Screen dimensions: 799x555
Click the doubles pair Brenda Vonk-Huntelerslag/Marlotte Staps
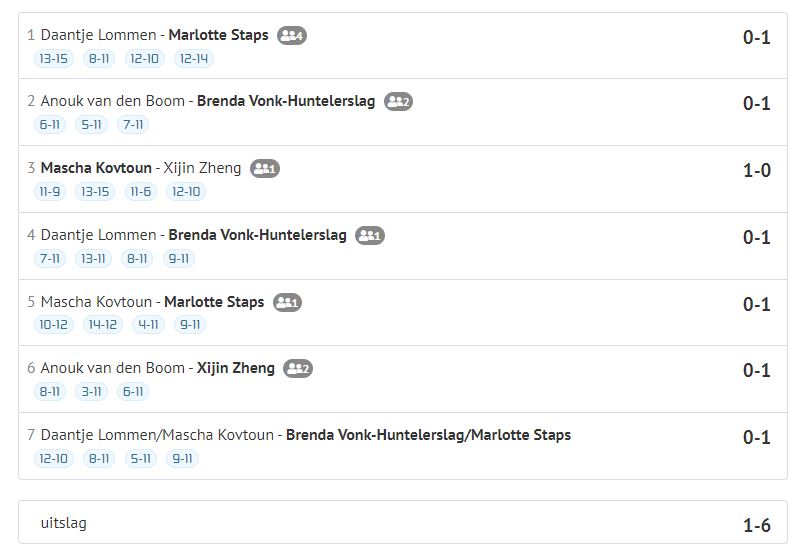point(429,435)
